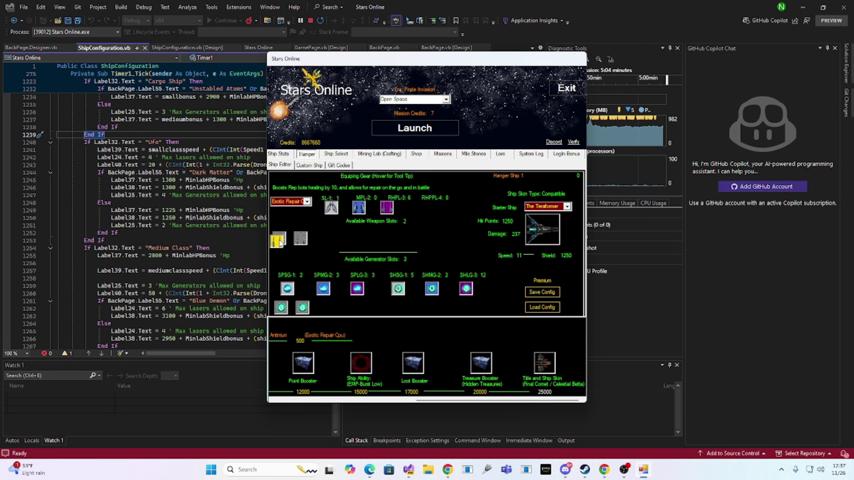Open the Custom Ship sub-tab
This screenshot has height=480, width=854.
309,165
